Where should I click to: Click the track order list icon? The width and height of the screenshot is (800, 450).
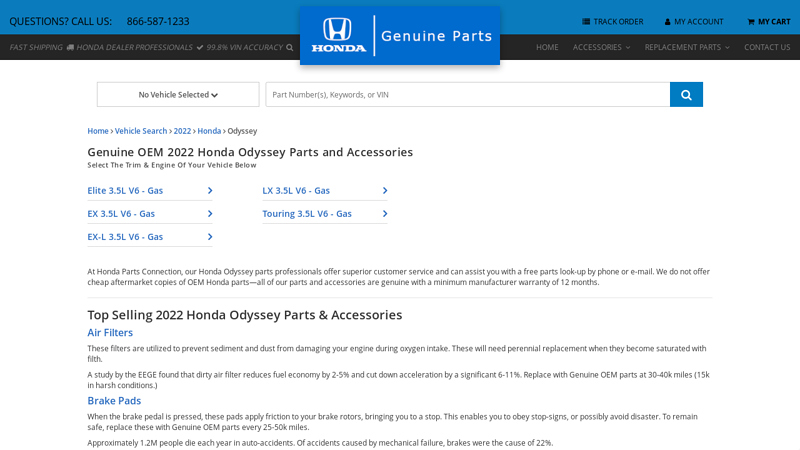[586, 21]
